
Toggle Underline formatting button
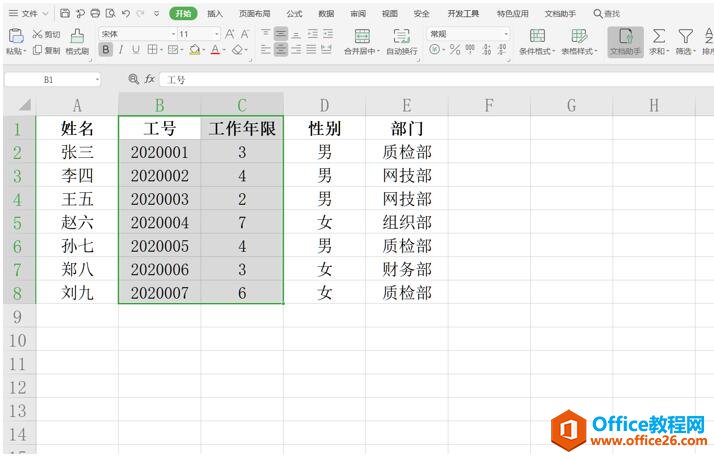[x=136, y=50]
